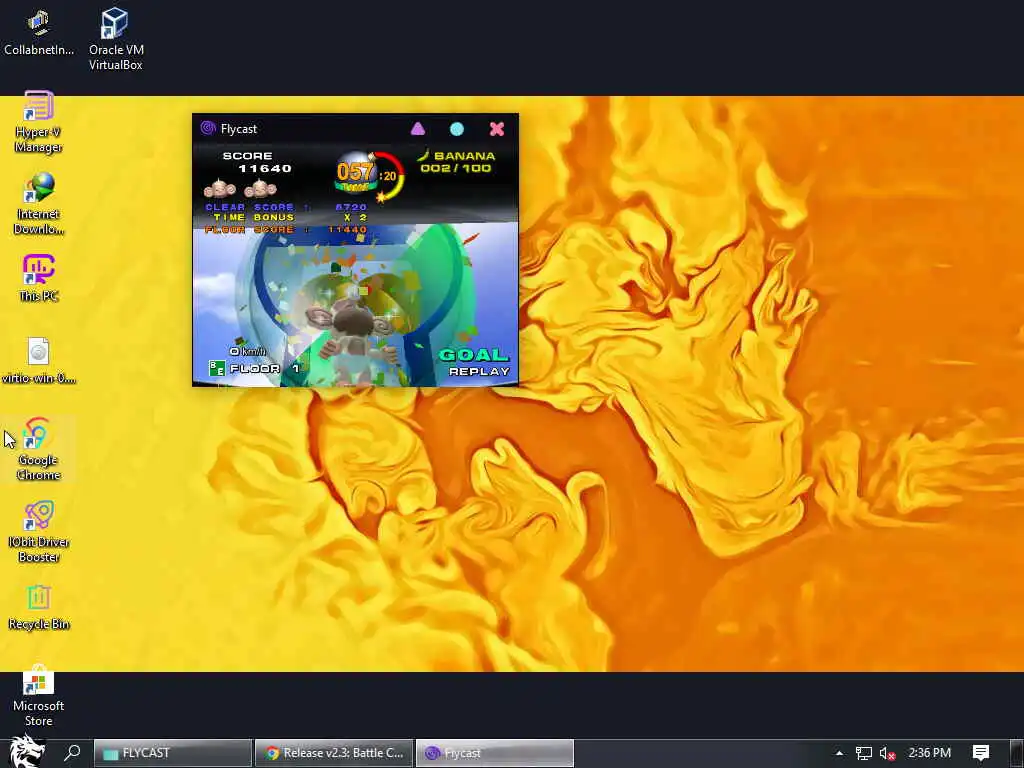Click the purple triangle button in Flycast title bar
This screenshot has width=1024, height=768.
point(418,129)
